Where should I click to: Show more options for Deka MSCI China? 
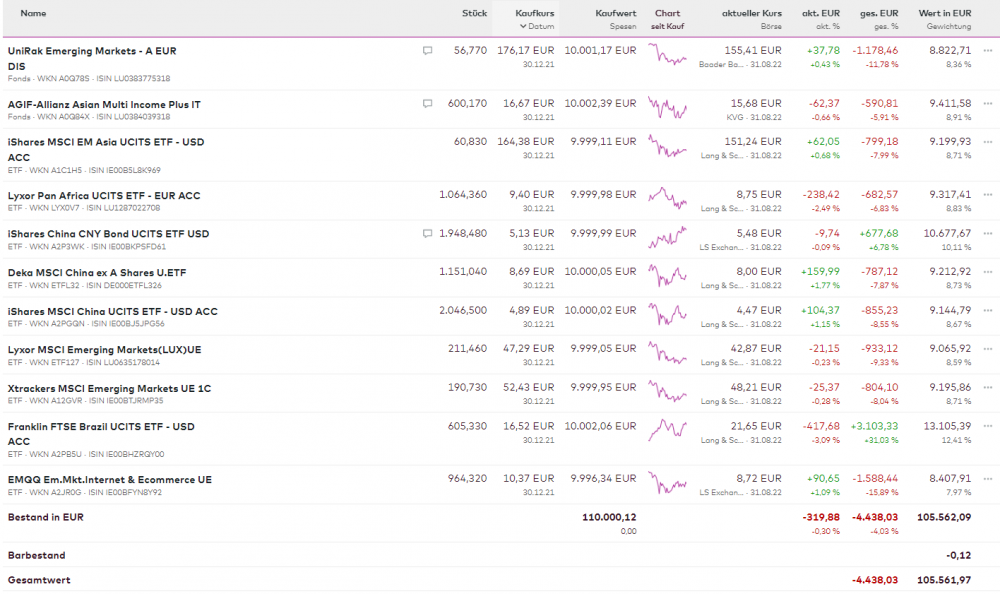point(988,271)
